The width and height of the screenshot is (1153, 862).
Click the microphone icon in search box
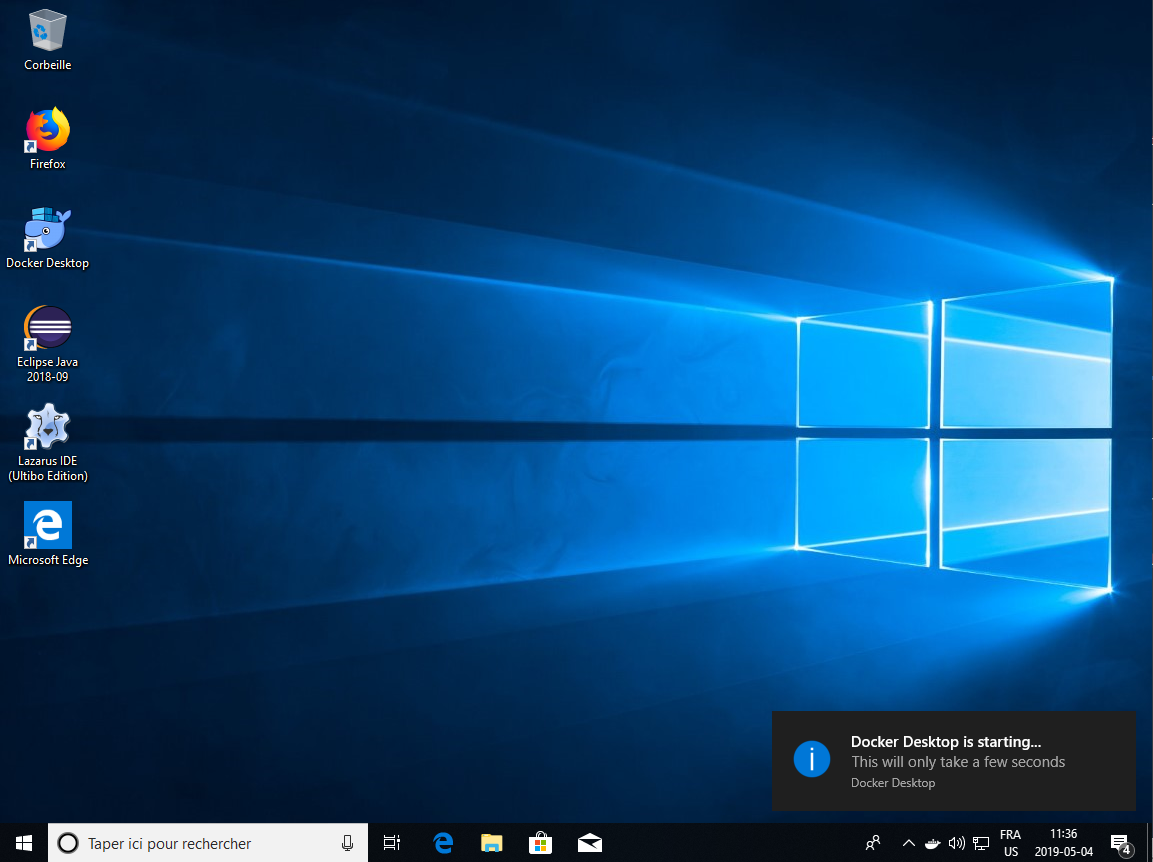pos(347,843)
